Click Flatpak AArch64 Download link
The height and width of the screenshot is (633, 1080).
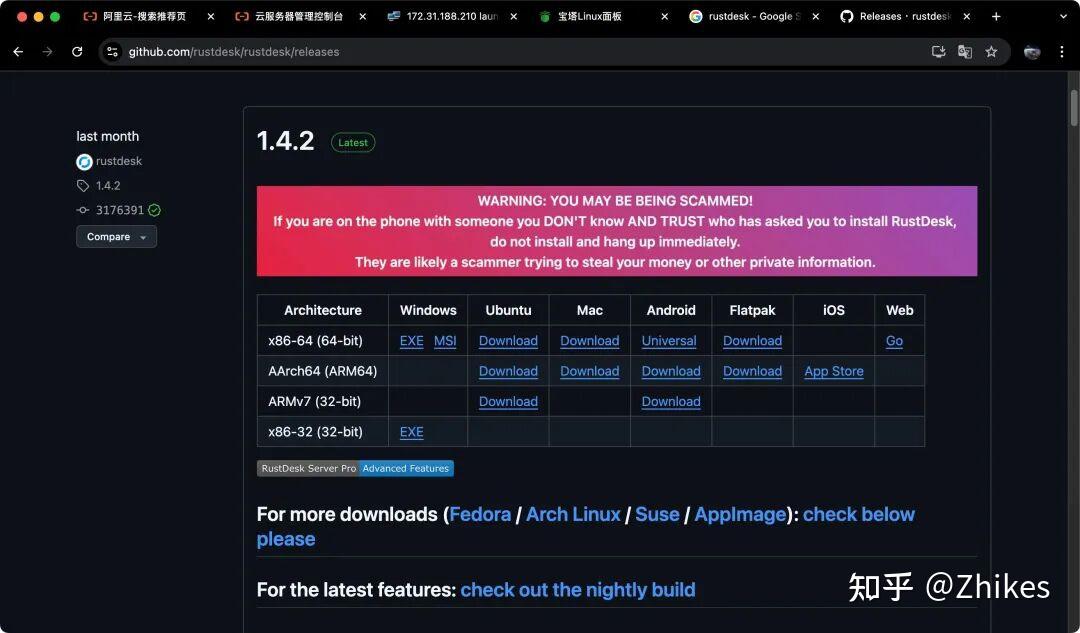click(x=752, y=371)
